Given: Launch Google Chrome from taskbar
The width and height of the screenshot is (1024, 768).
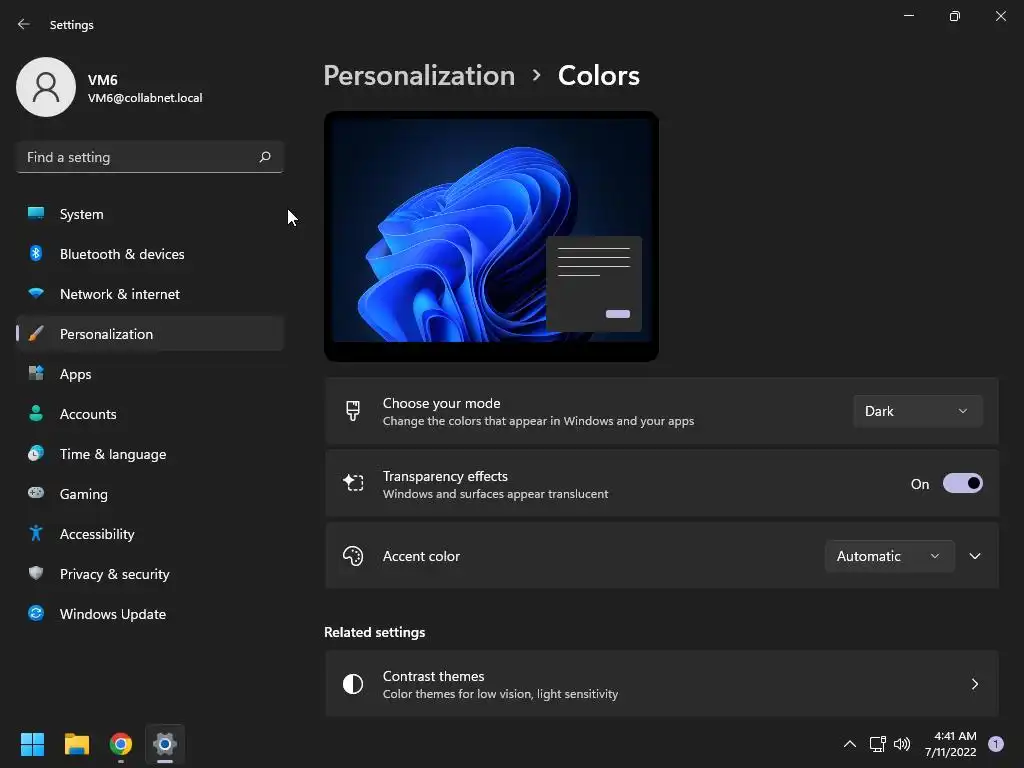Looking at the screenshot, I should pyautogui.click(x=121, y=744).
